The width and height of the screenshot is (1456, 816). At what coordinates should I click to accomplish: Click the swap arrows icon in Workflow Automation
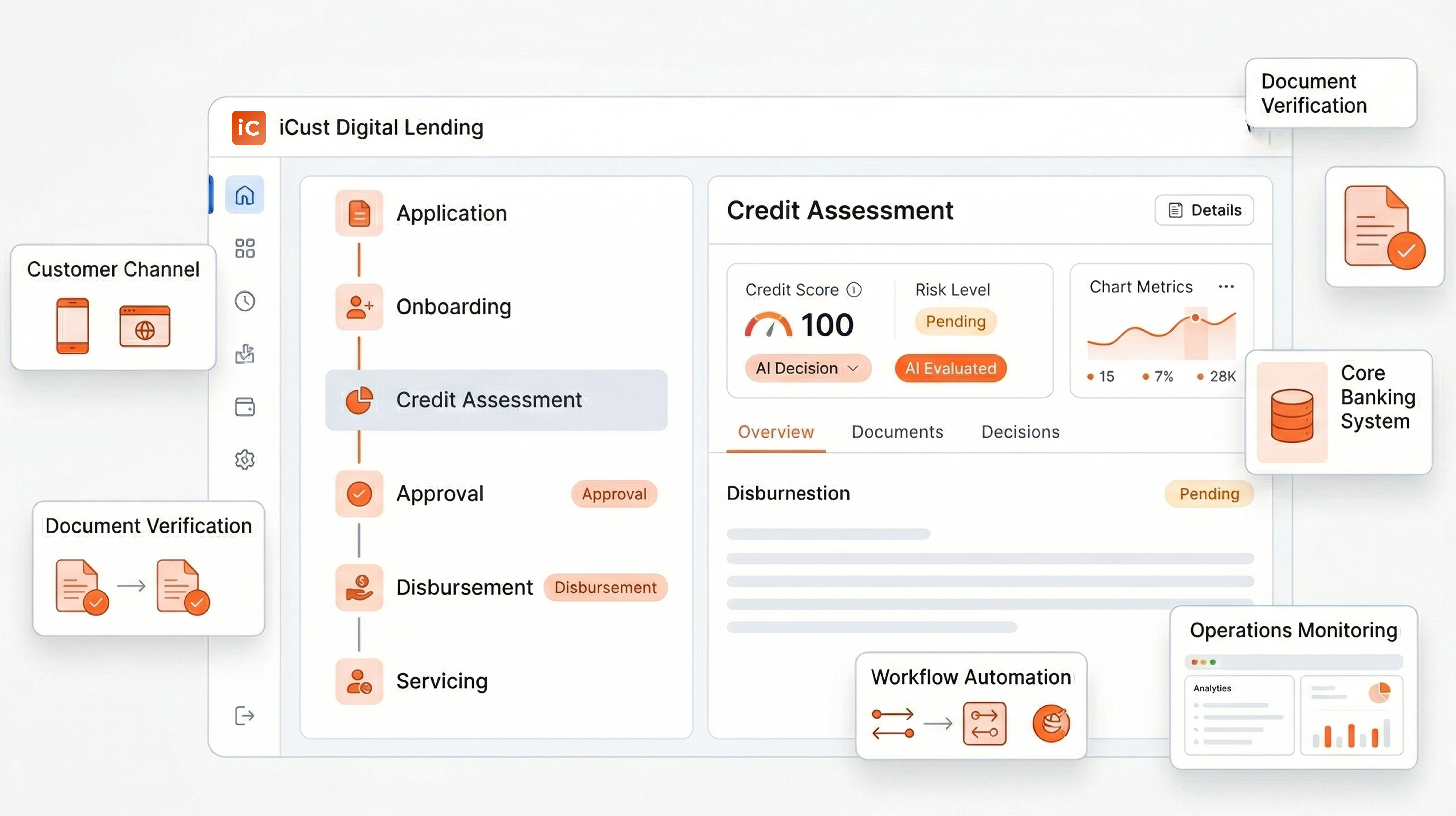pyautogui.click(x=893, y=724)
